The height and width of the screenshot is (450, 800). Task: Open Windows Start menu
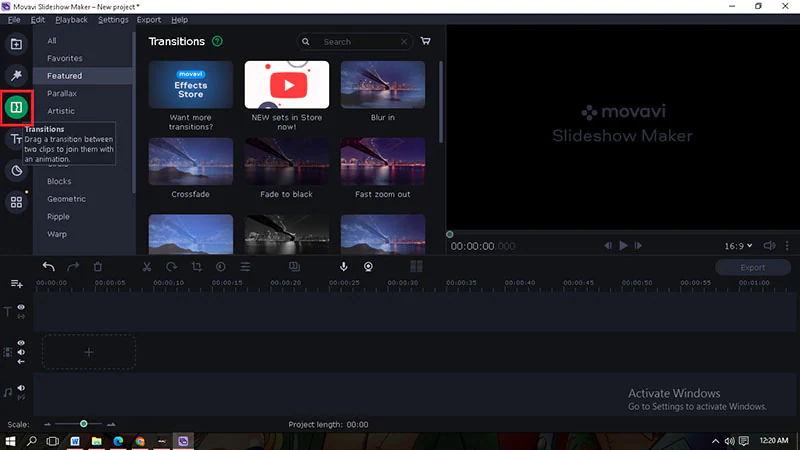coord(10,441)
